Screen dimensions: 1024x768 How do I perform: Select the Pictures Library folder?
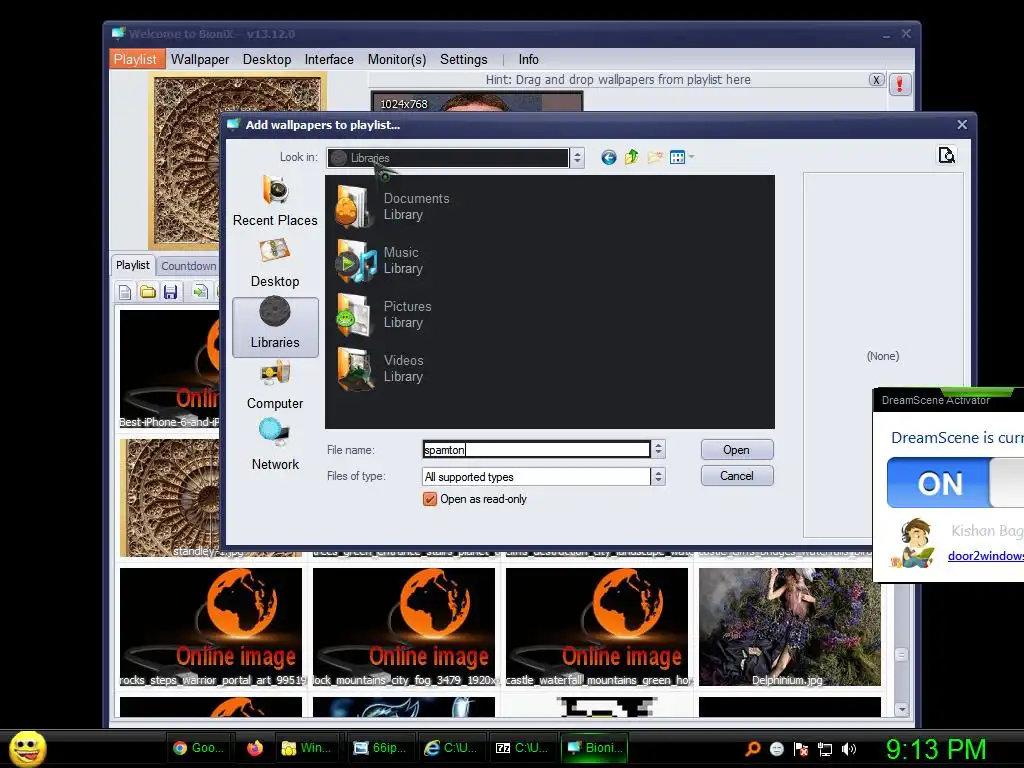coord(383,314)
